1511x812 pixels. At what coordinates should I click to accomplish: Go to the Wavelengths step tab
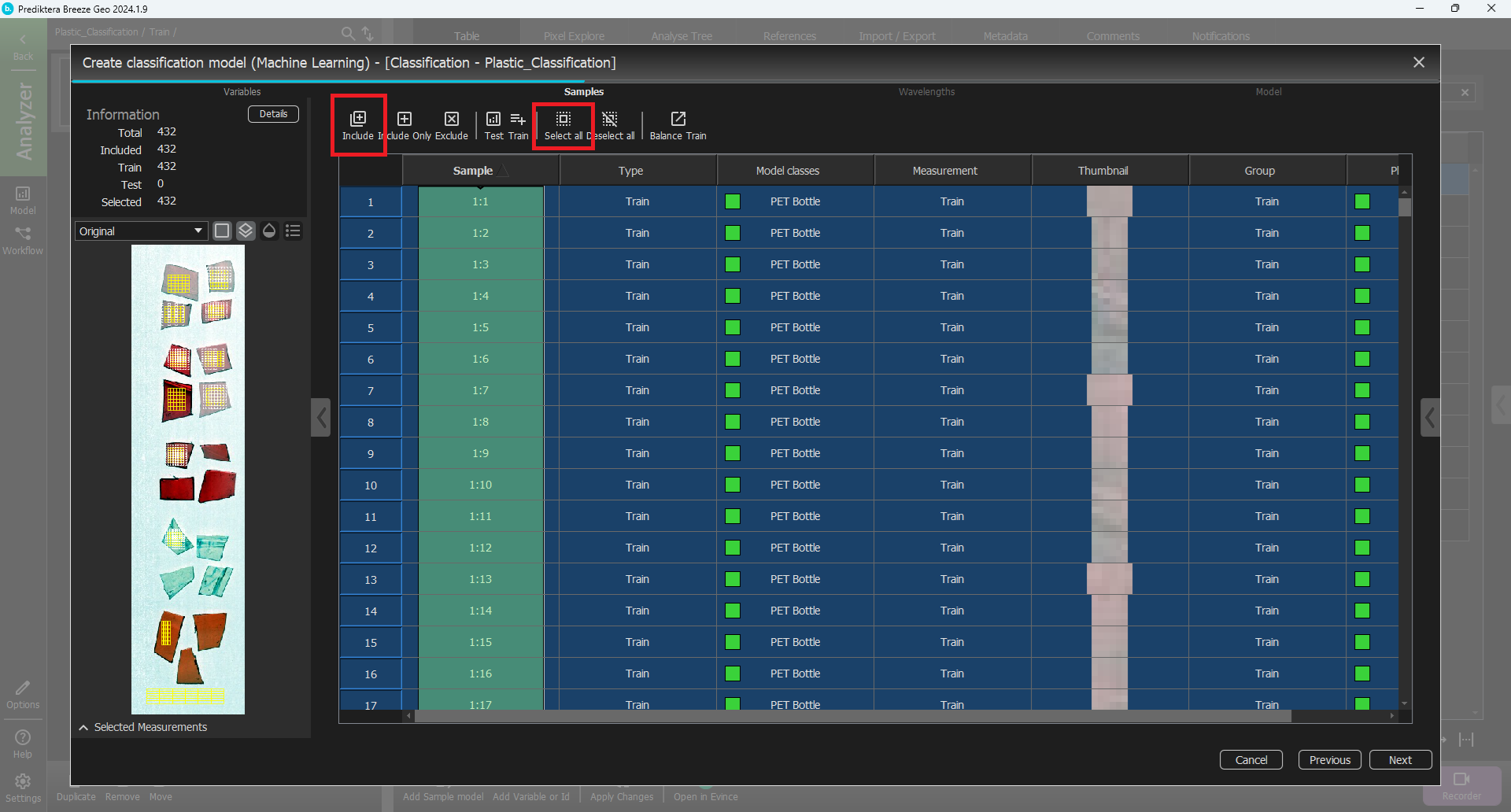[926, 92]
